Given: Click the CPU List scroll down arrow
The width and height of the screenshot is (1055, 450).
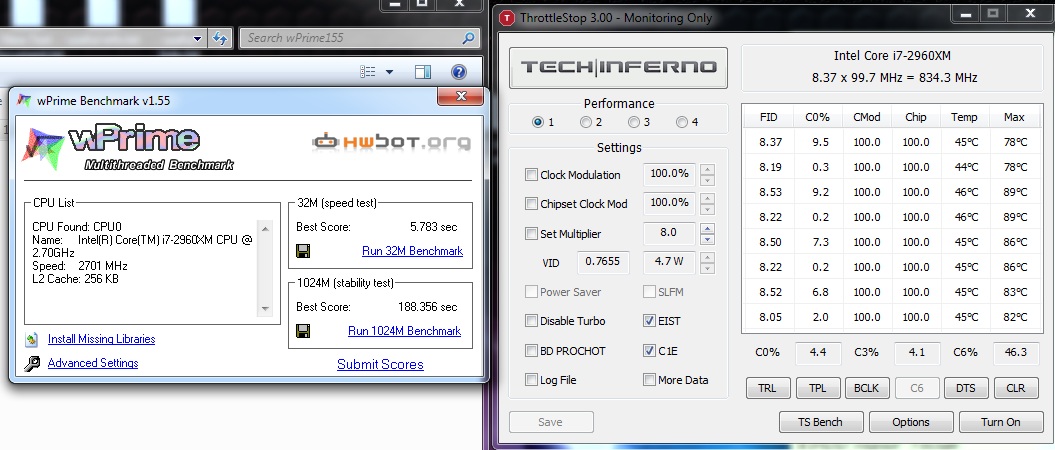Looking at the screenshot, I should pos(265,309).
